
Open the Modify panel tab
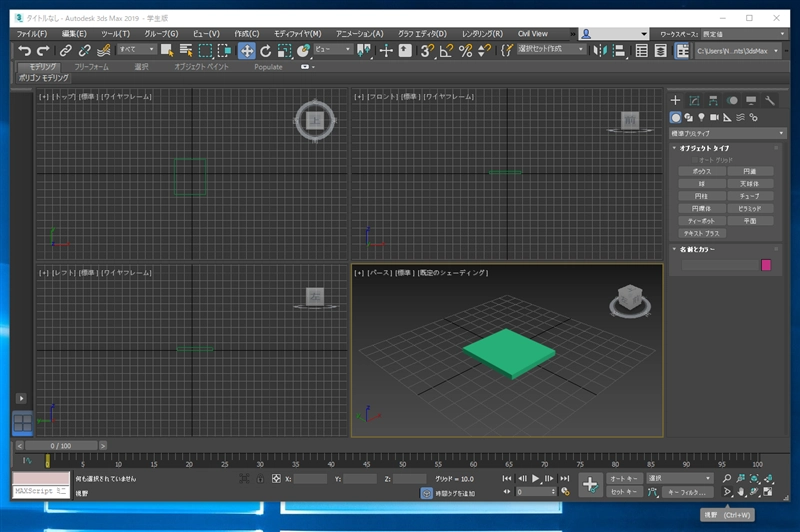click(x=694, y=100)
